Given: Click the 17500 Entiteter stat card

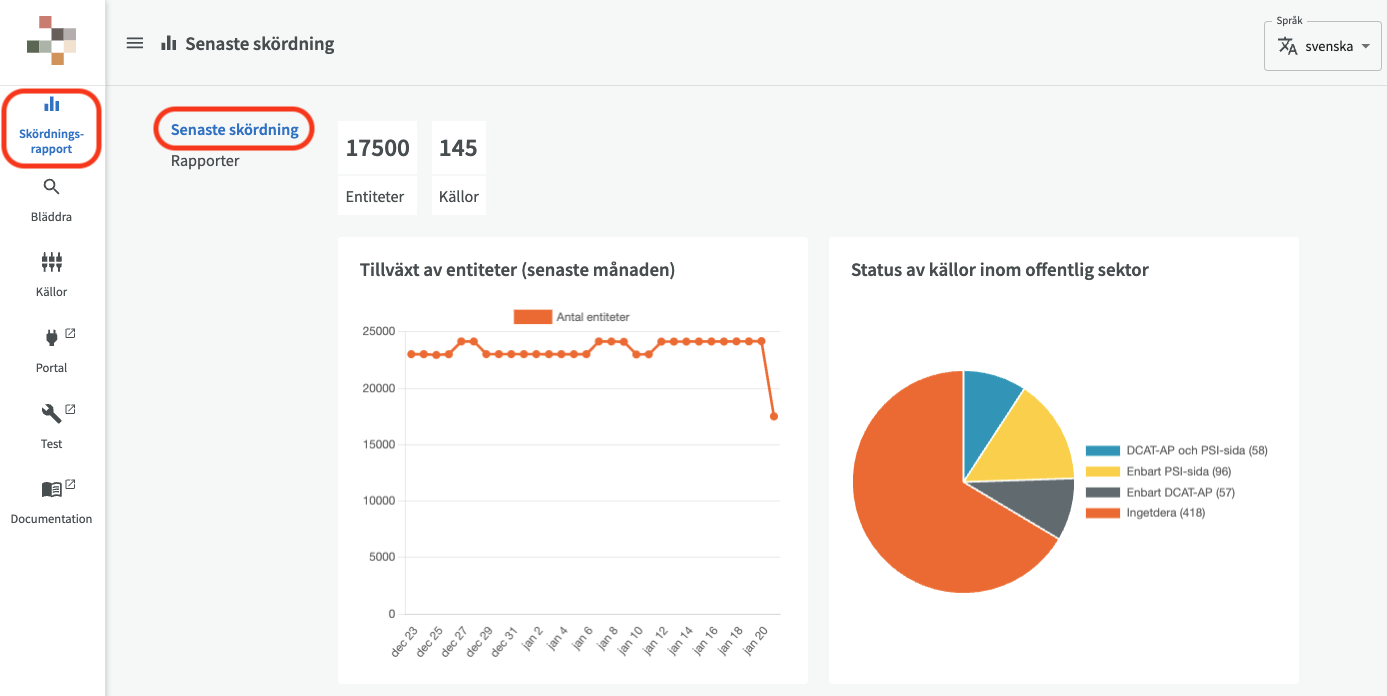Looking at the screenshot, I should 377,168.
